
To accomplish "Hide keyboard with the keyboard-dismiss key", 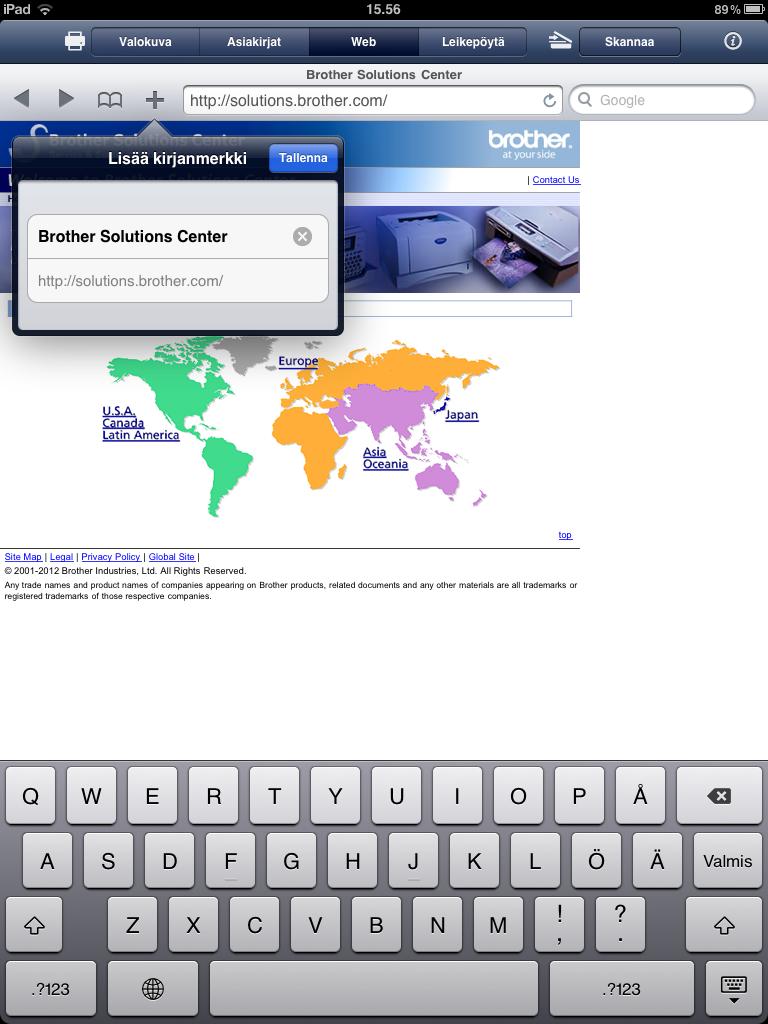I will 734,989.
